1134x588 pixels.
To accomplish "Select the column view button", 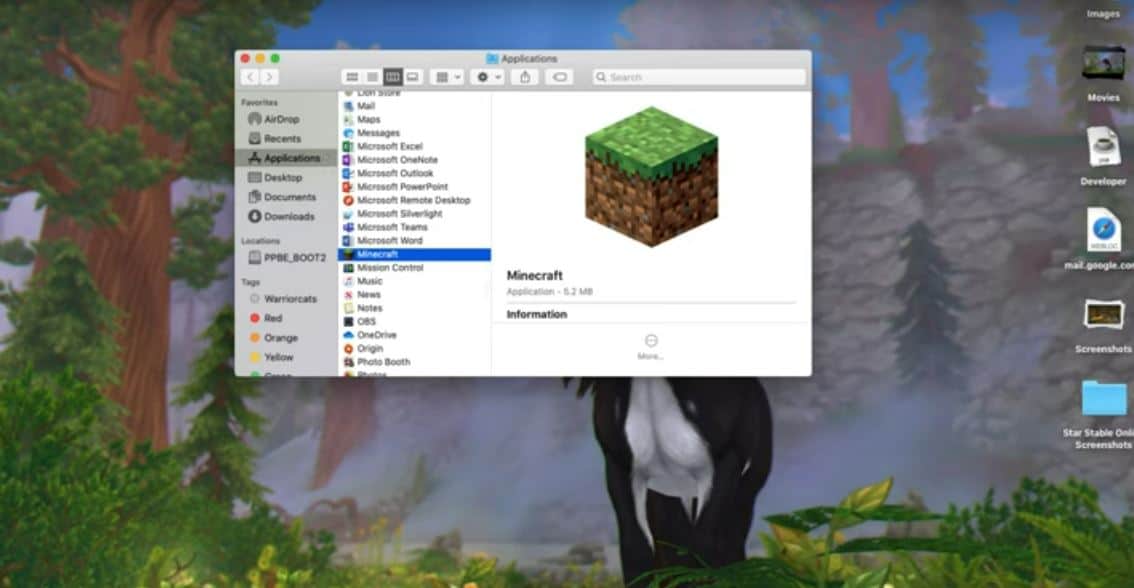I will [x=392, y=77].
